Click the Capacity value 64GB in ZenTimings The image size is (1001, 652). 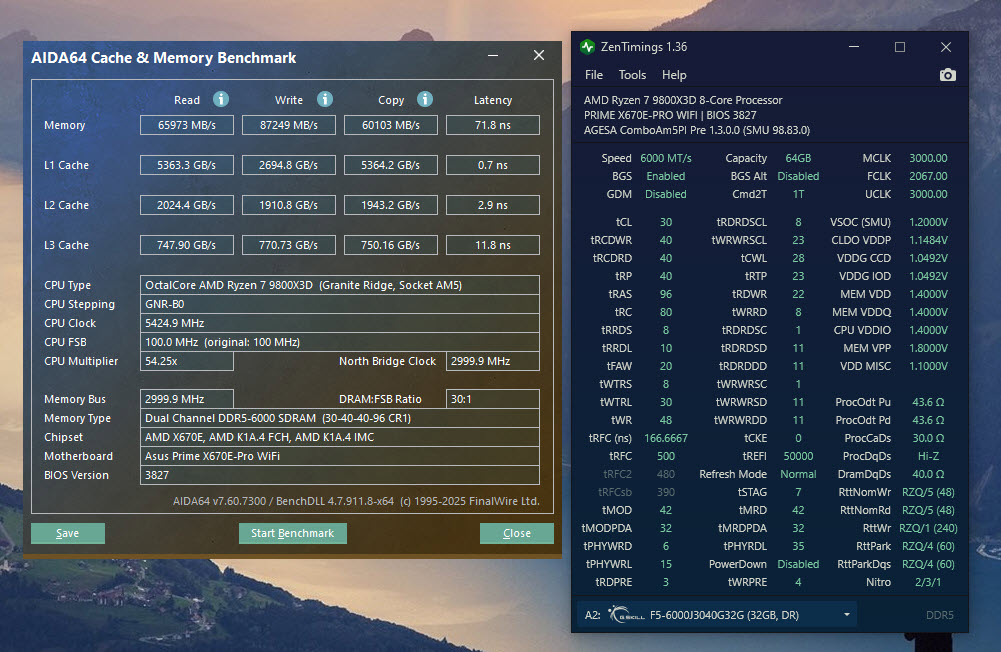(798, 158)
